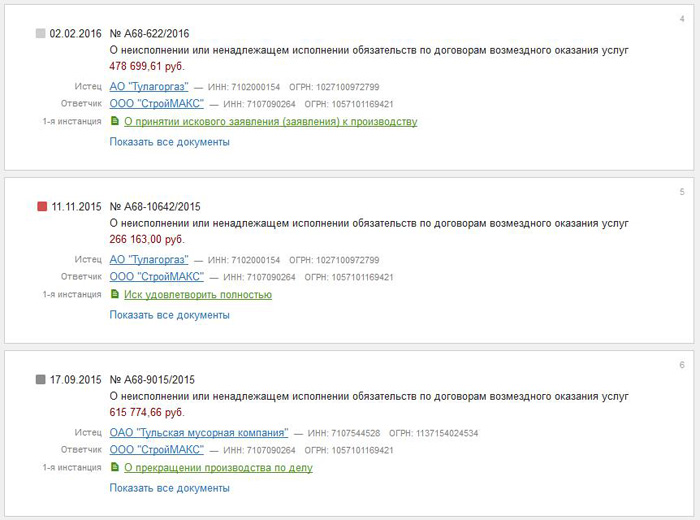Screen dimensions: 700x520
Task: Click the green document icon in case А68-10642/2015
Action: (x=115, y=295)
